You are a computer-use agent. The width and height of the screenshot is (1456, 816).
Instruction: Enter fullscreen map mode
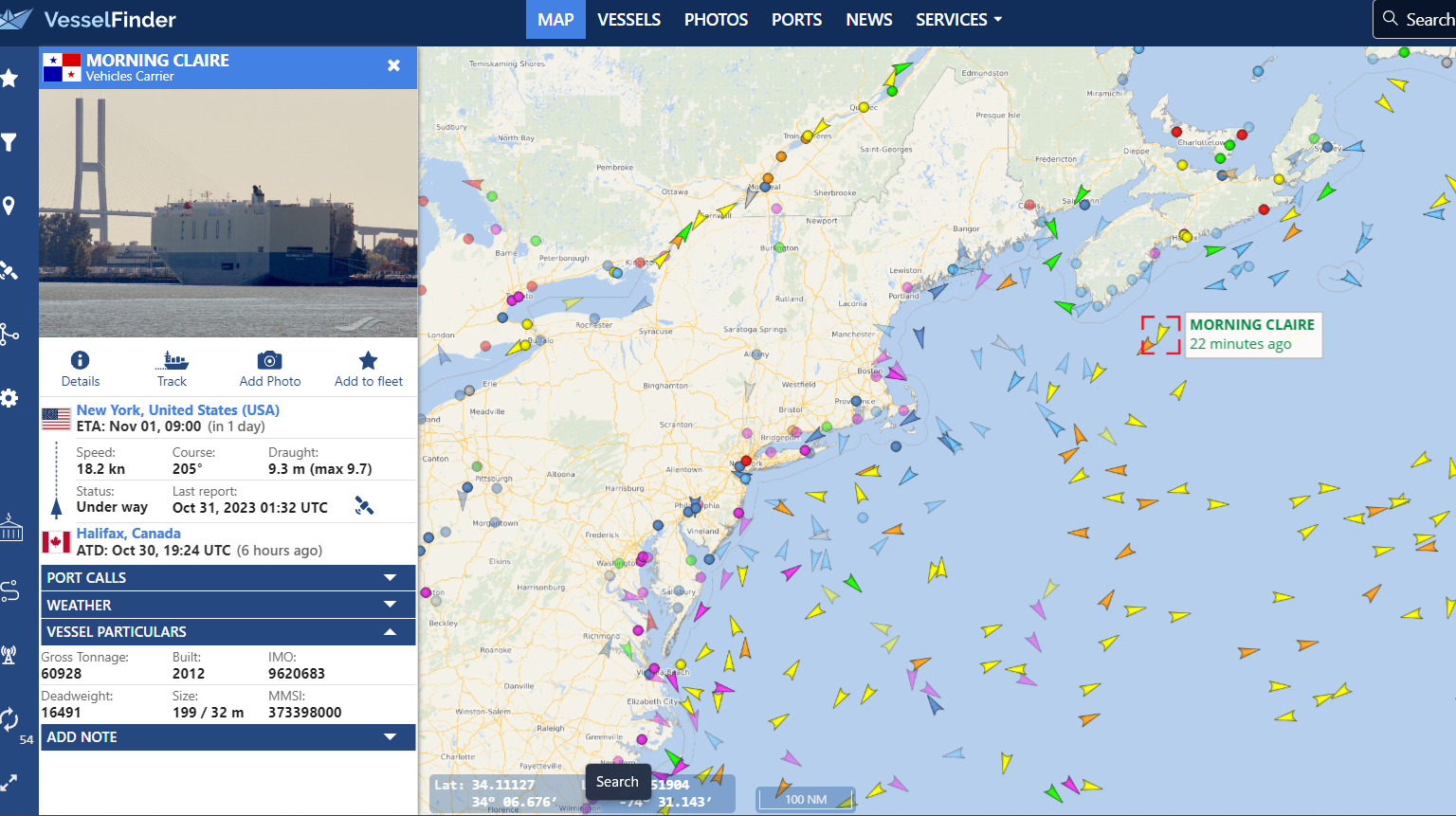[9, 783]
